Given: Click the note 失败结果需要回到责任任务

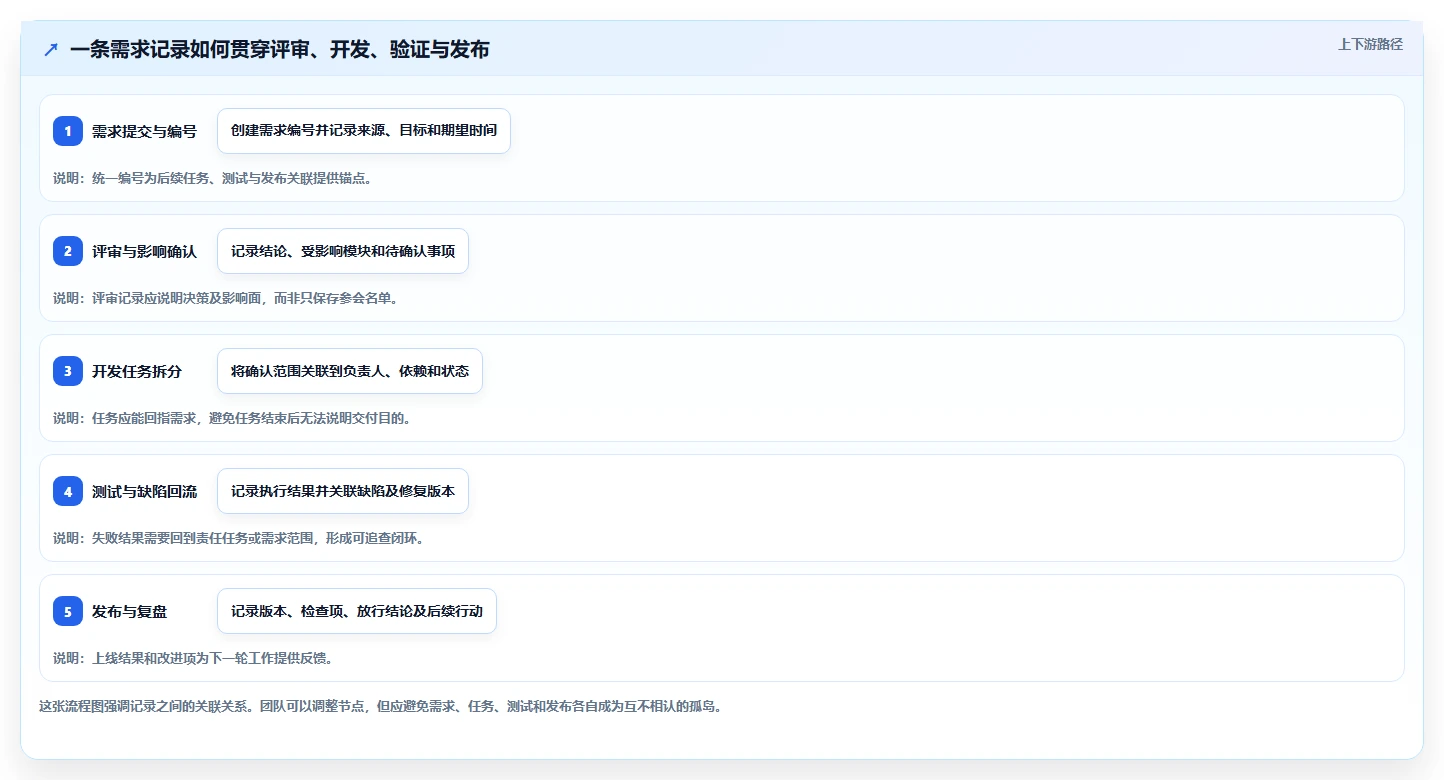Looking at the screenshot, I should (x=239, y=538).
